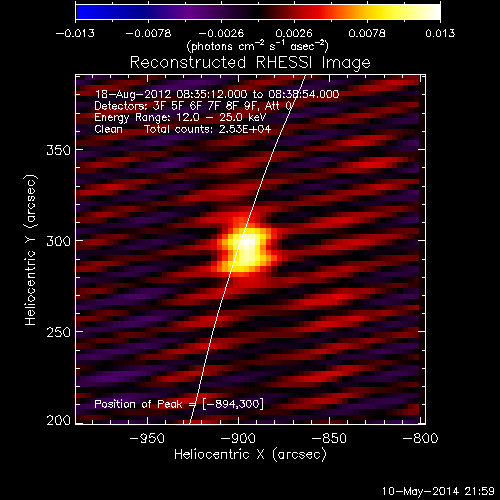500x500 pixels.
Task: Click the date-time range text line
Action: tap(217, 94)
